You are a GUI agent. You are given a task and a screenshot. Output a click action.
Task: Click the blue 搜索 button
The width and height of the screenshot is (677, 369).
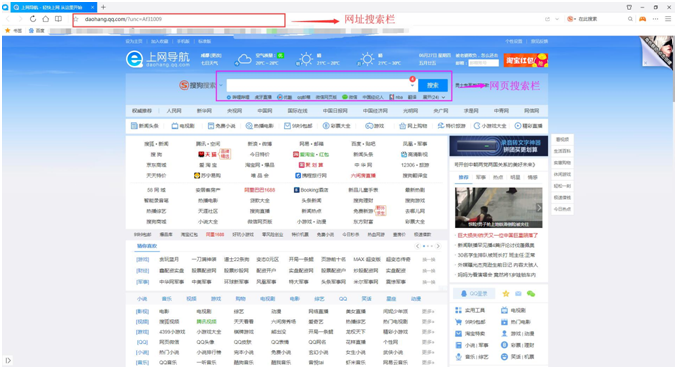pos(433,85)
